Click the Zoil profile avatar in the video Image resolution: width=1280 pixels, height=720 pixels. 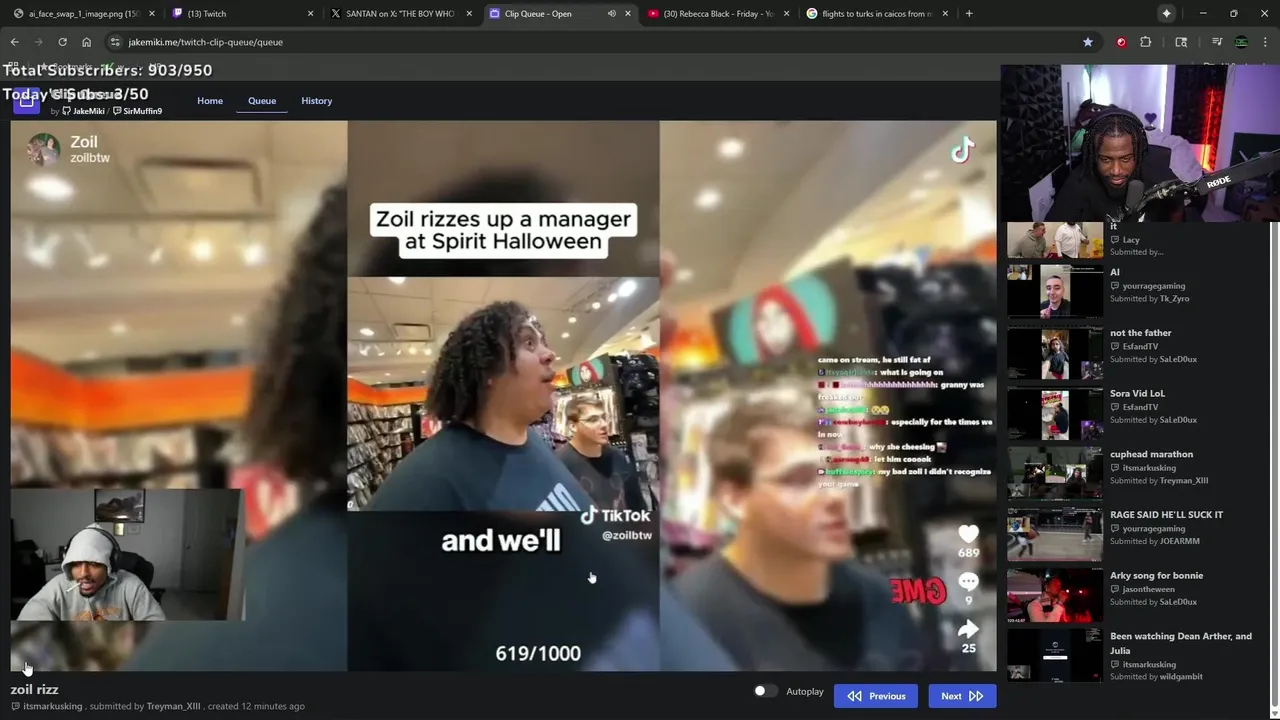pos(43,150)
